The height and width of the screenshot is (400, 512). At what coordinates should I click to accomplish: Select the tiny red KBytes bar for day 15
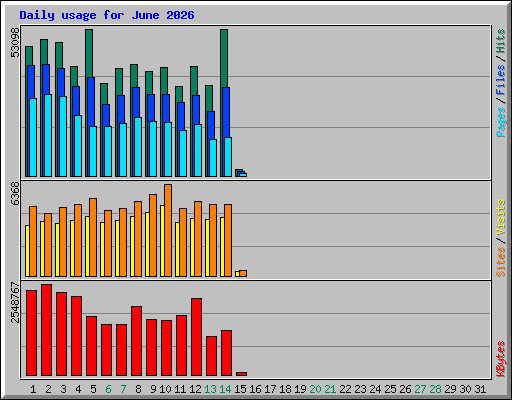pos(241,374)
